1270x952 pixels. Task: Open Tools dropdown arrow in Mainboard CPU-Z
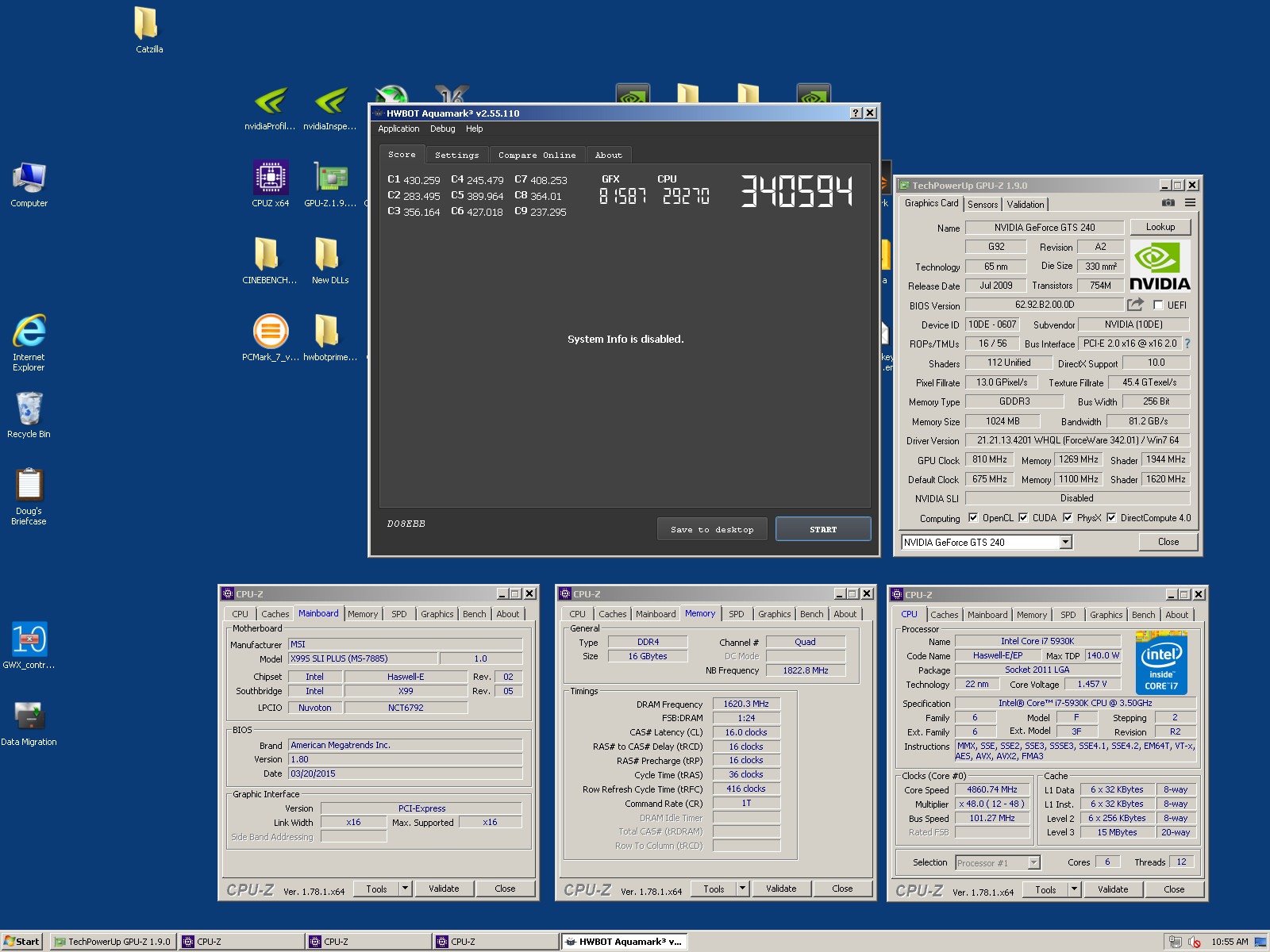(405, 889)
